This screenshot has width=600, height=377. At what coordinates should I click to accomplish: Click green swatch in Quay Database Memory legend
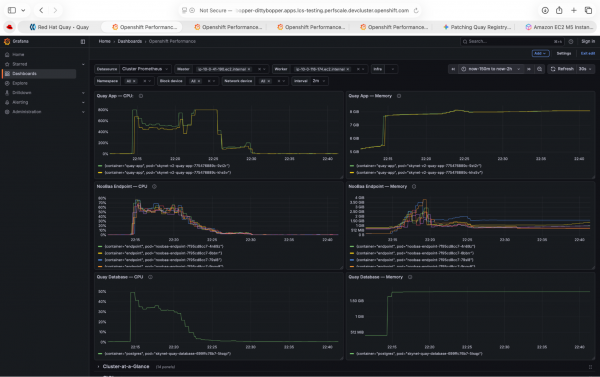(352, 354)
